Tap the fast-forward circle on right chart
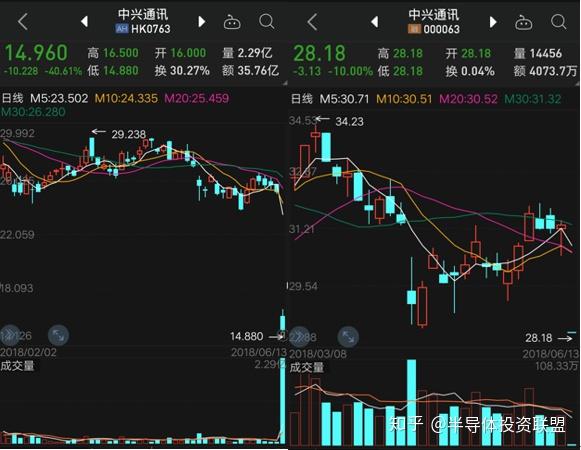This screenshot has height=450, width=581. [x=299, y=337]
